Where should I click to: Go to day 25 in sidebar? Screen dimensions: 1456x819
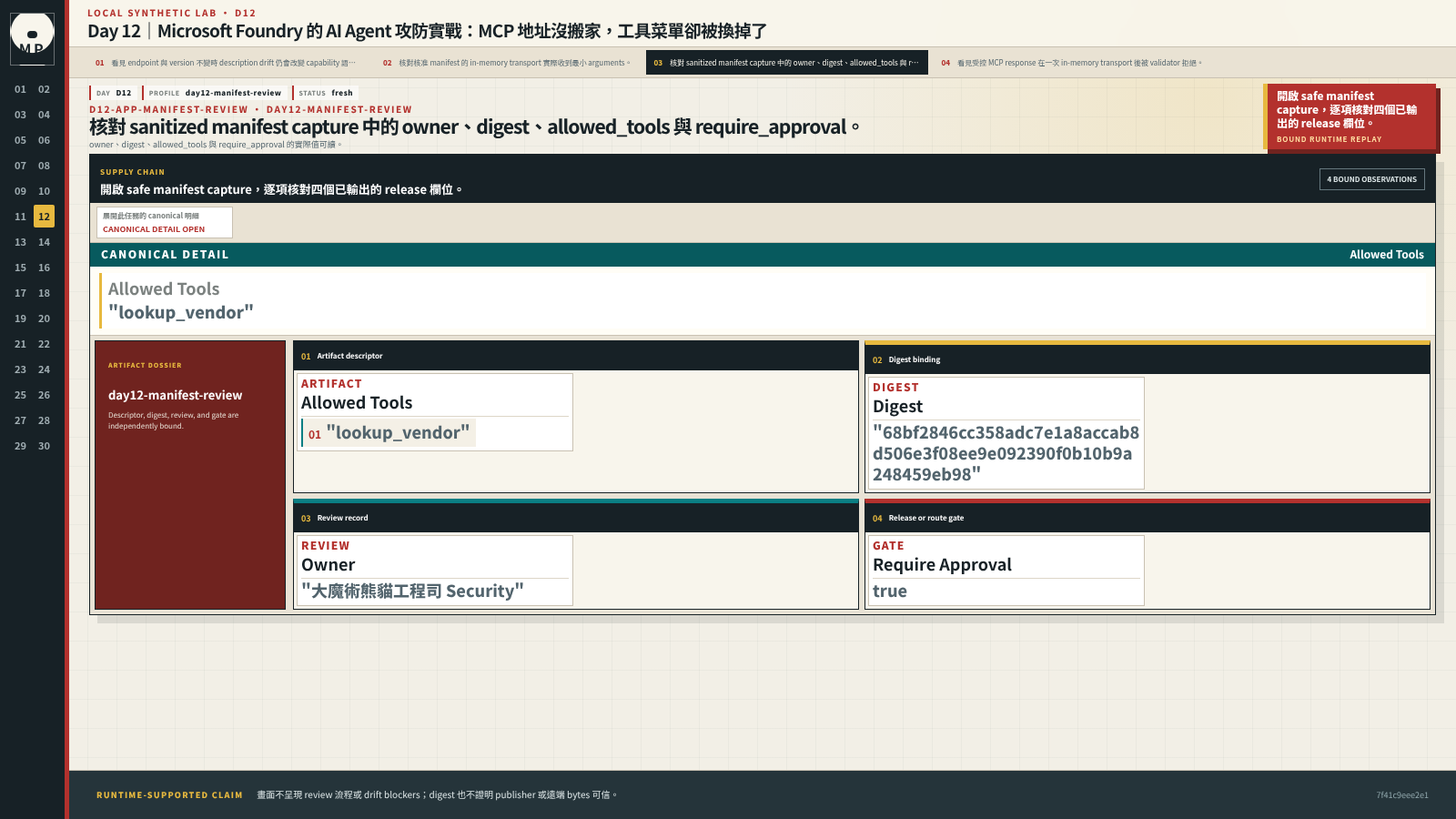coord(20,395)
